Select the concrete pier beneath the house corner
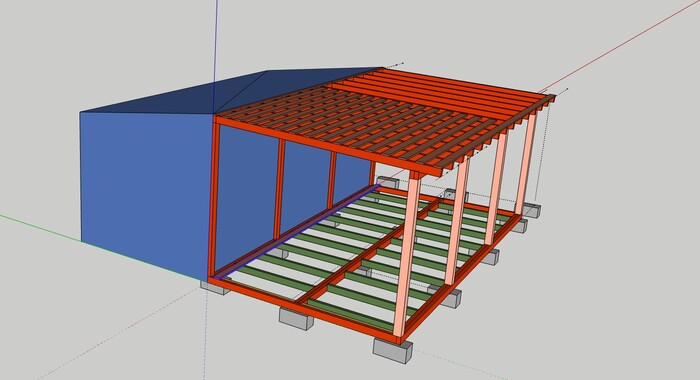Image resolution: width=700 pixels, height=380 pixels. click(x=215, y=286)
